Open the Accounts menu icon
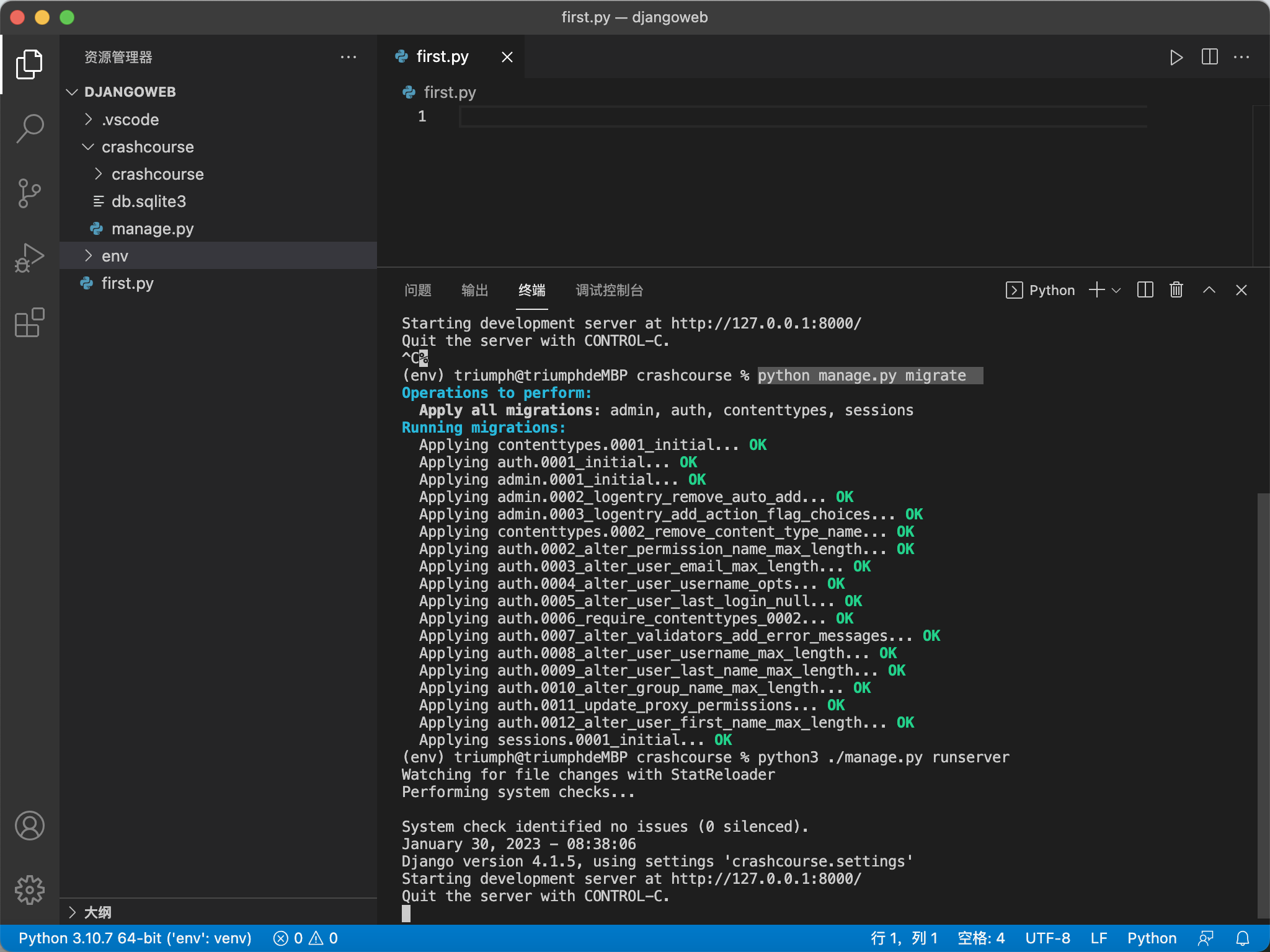1270x952 pixels. click(x=29, y=826)
